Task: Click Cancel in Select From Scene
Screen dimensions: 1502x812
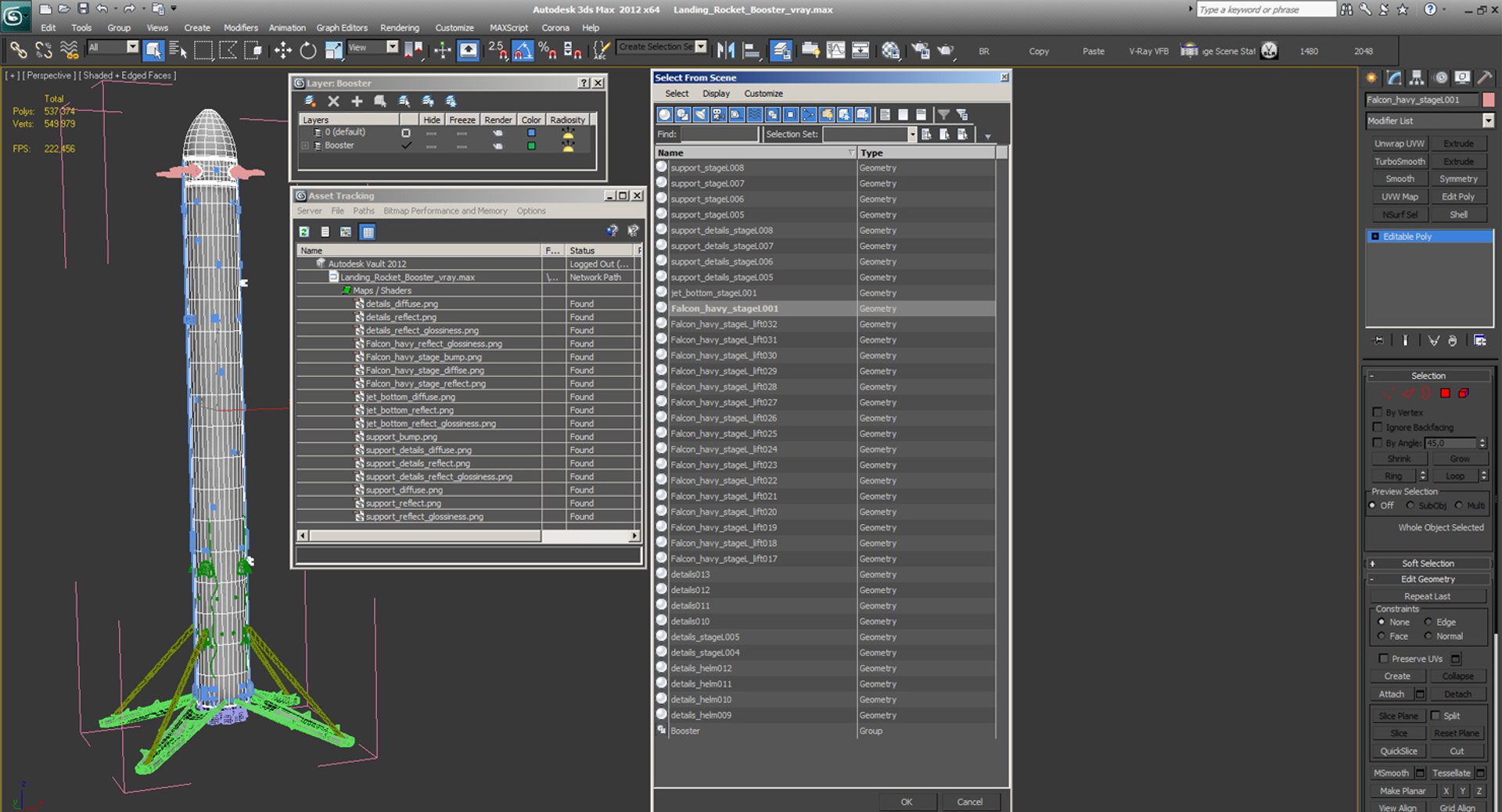Action: click(969, 802)
